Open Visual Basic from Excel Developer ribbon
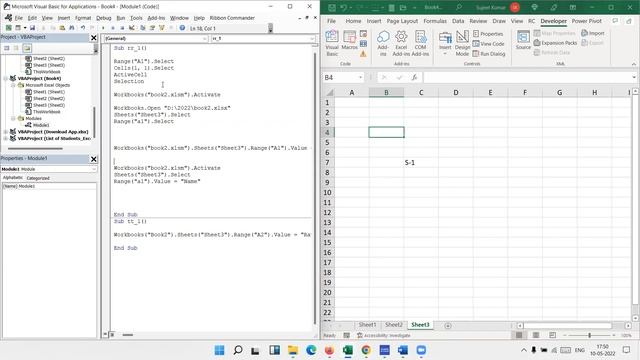The width and height of the screenshot is (640, 360). click(x=332, y=43)
